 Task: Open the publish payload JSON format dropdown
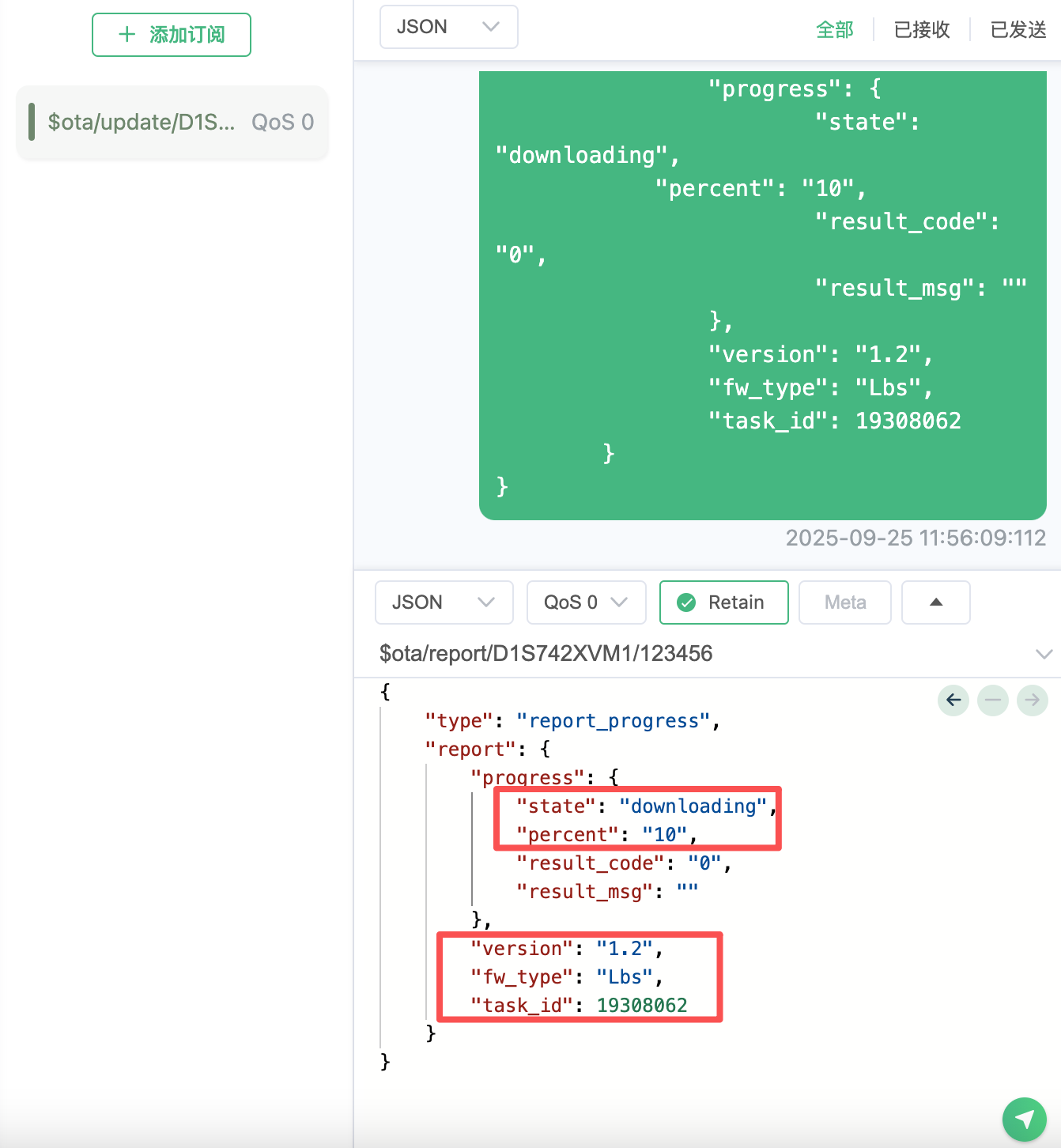tap(444, 602)
